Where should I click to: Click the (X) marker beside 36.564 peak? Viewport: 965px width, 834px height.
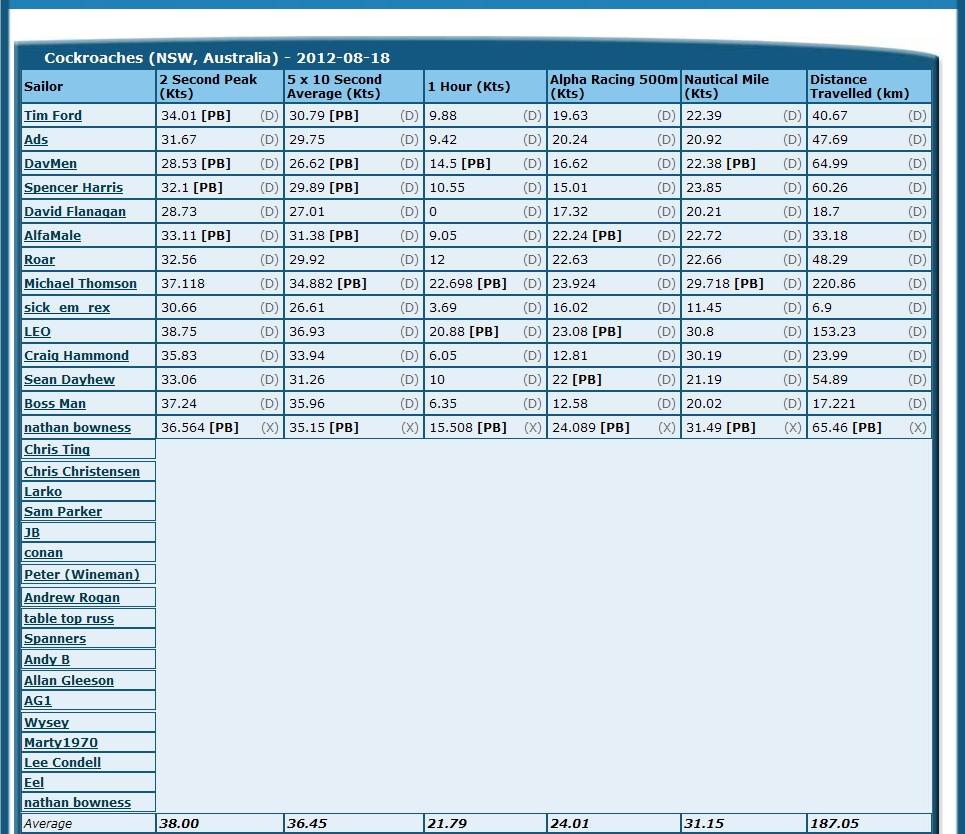coord(269,428)
